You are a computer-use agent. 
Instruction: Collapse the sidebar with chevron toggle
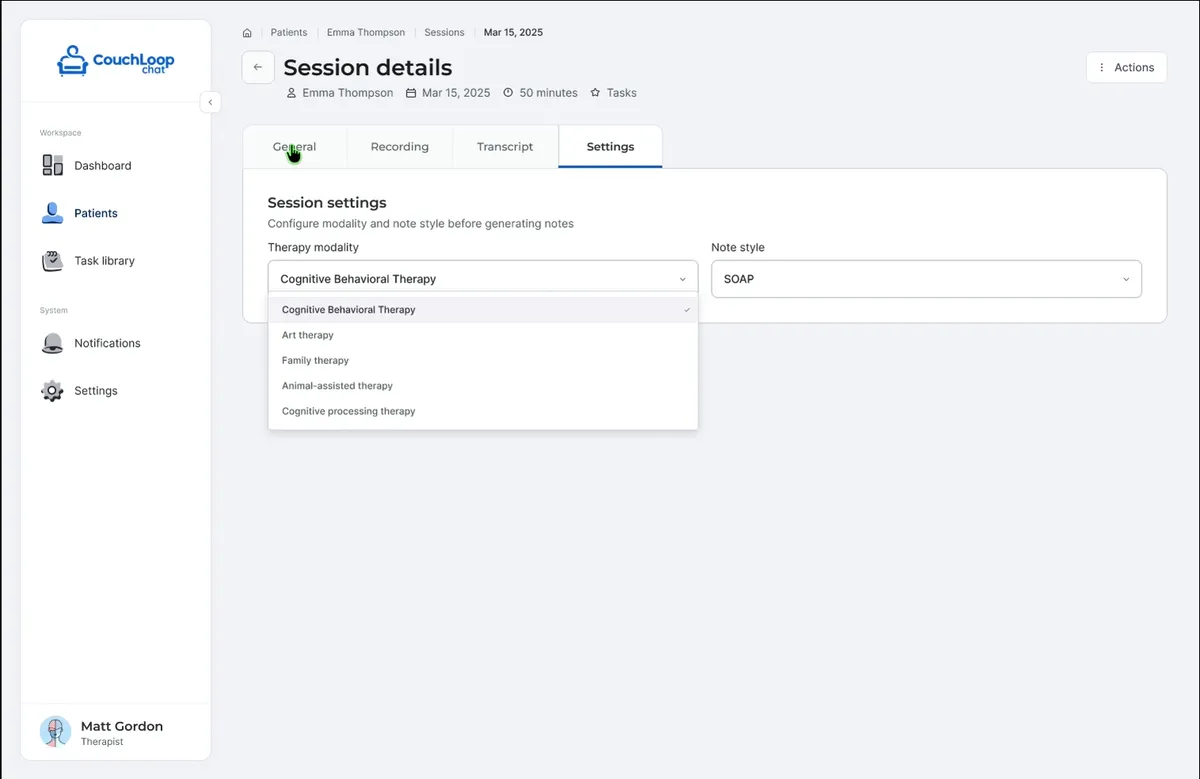pos(210,102)
